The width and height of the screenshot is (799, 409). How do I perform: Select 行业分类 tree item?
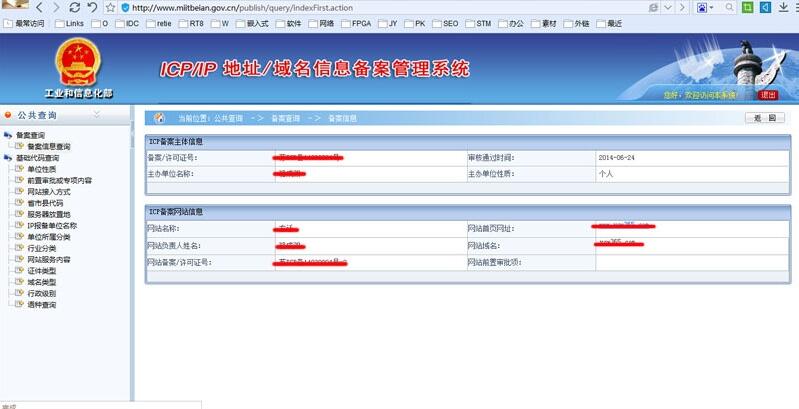pyautogui.click(x=41, y=249)
